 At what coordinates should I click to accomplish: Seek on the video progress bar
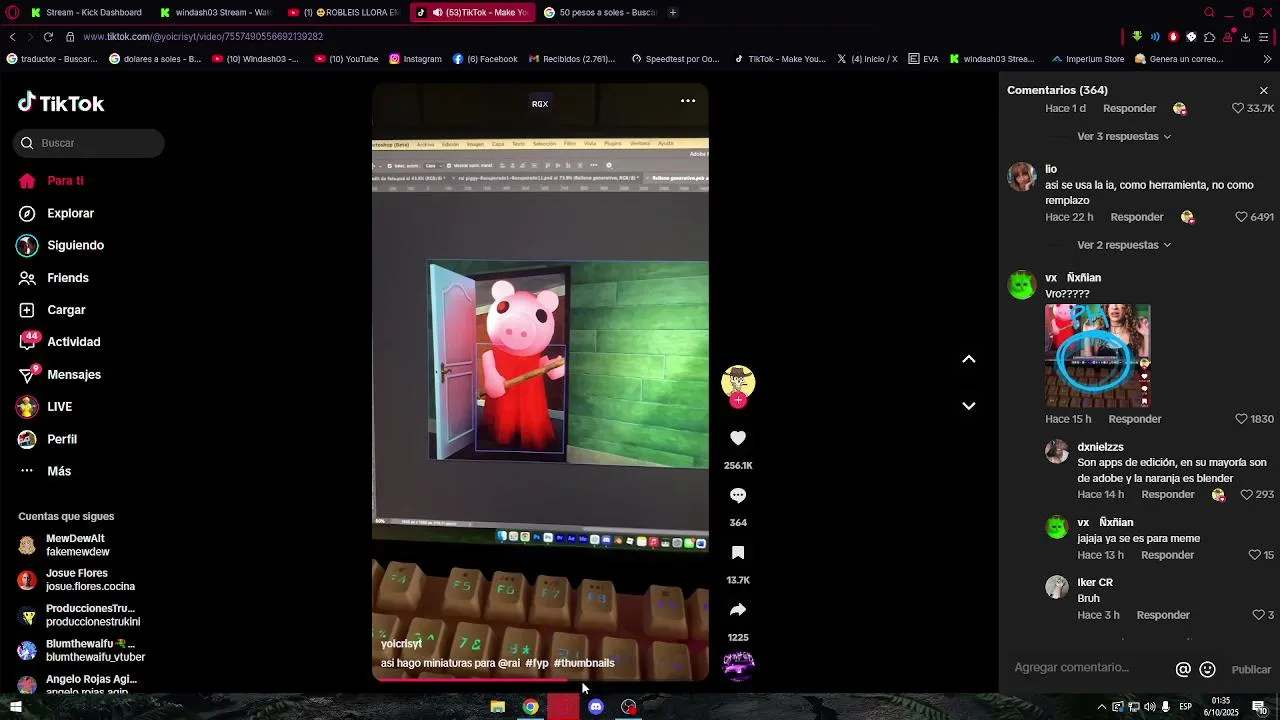pyautogui.click(x=540, y=680)
